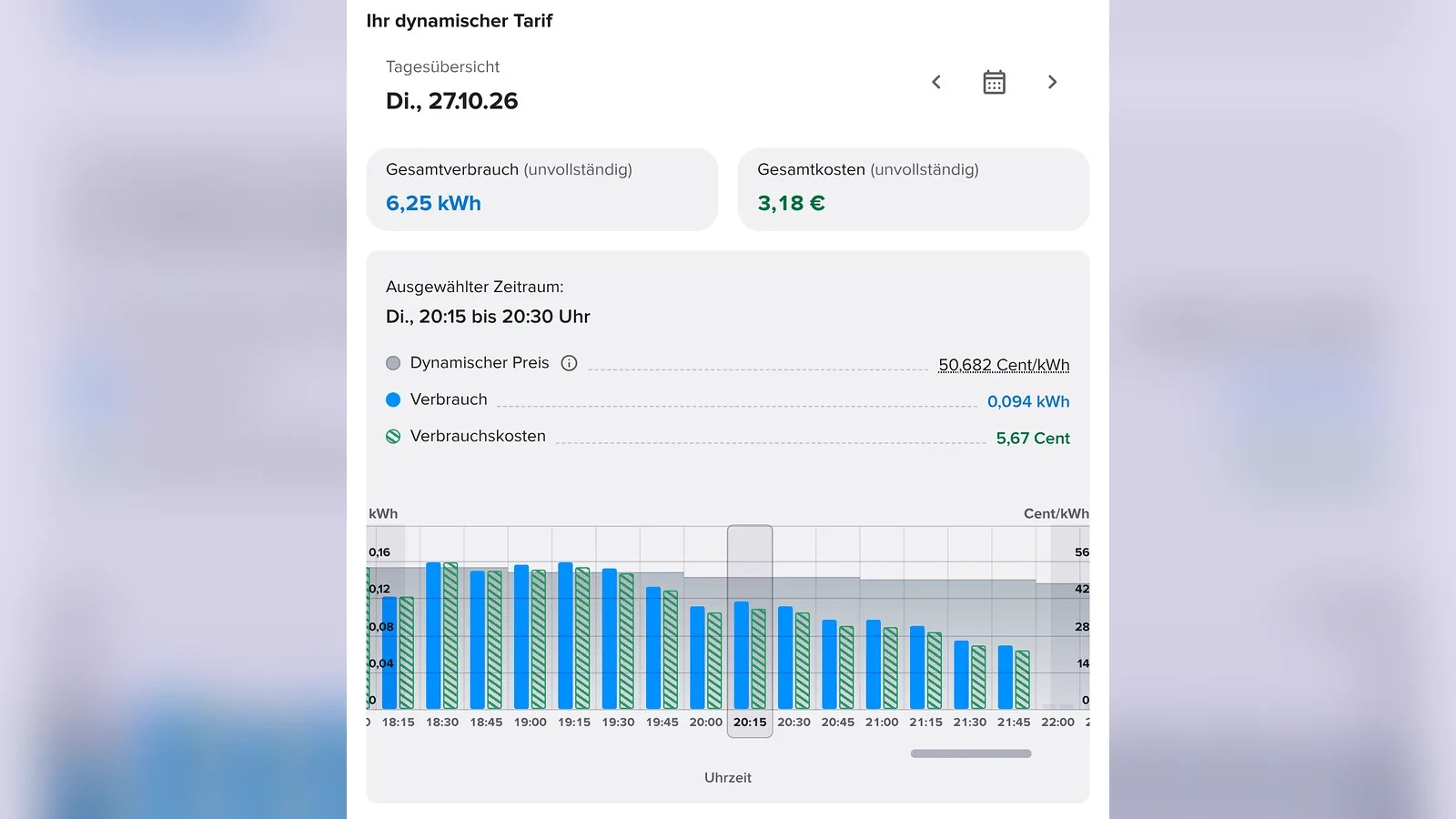The image size is (1456, 819).
Task: Click the 5,67 Cent Verbrauchskosten value
Action: tap(1033, 438)
